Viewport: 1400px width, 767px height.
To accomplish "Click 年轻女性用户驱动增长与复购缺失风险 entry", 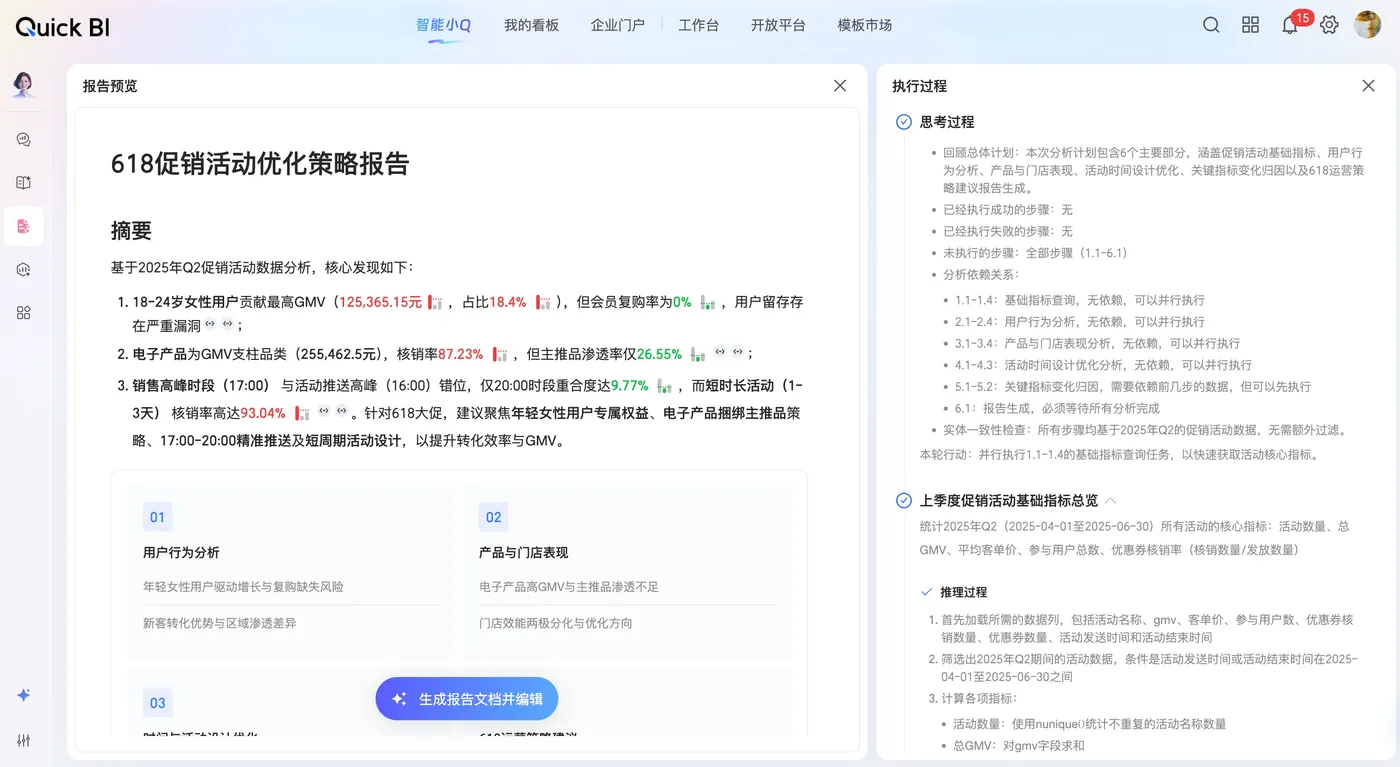I will 243,587.
